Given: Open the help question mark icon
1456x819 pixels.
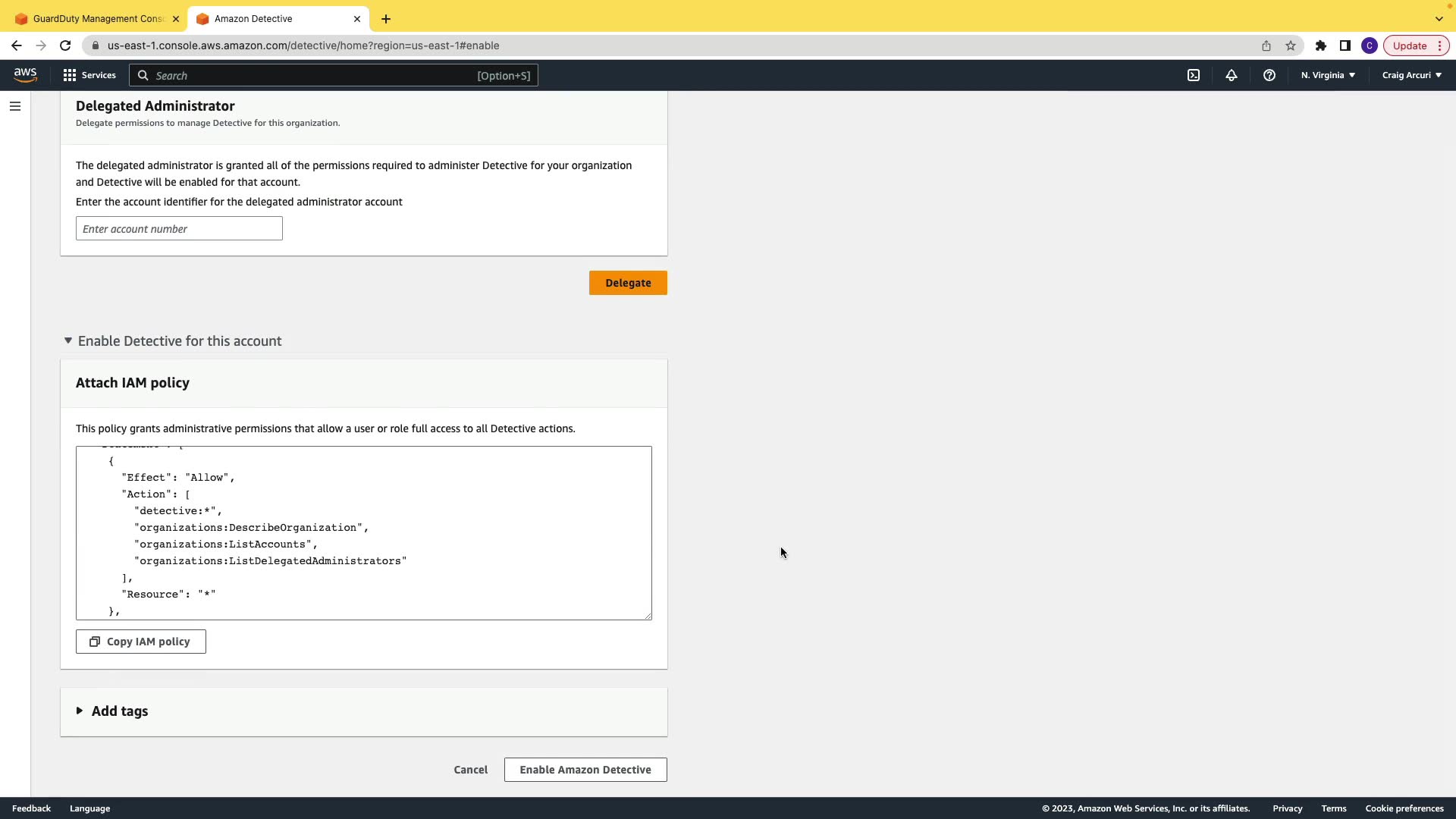Looking at the screenshot, I should (1269, 75).
